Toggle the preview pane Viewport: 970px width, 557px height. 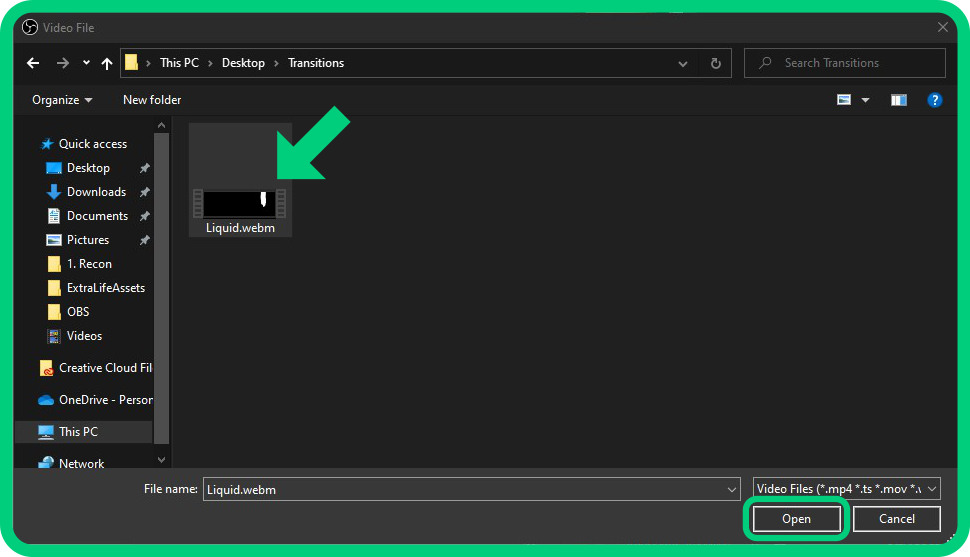pyautogui.click(x=899, y=100)
